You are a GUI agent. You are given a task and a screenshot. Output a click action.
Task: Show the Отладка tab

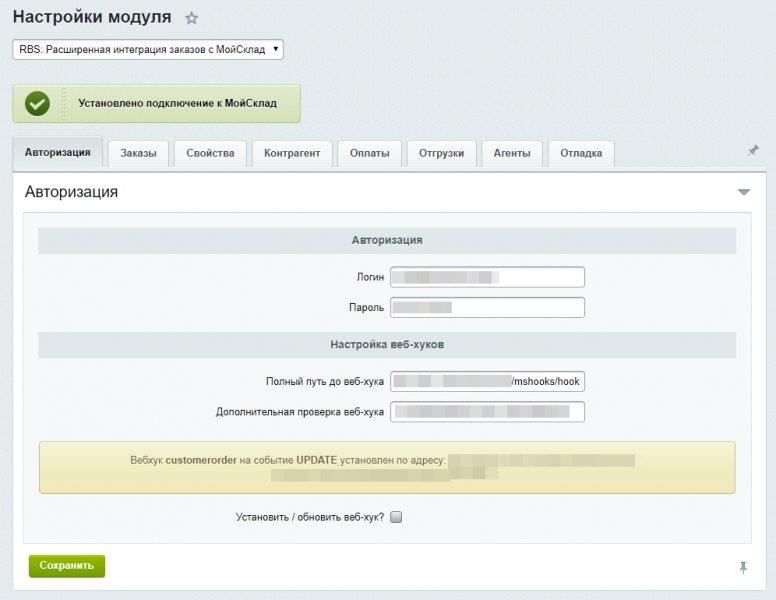coord(581,153)
